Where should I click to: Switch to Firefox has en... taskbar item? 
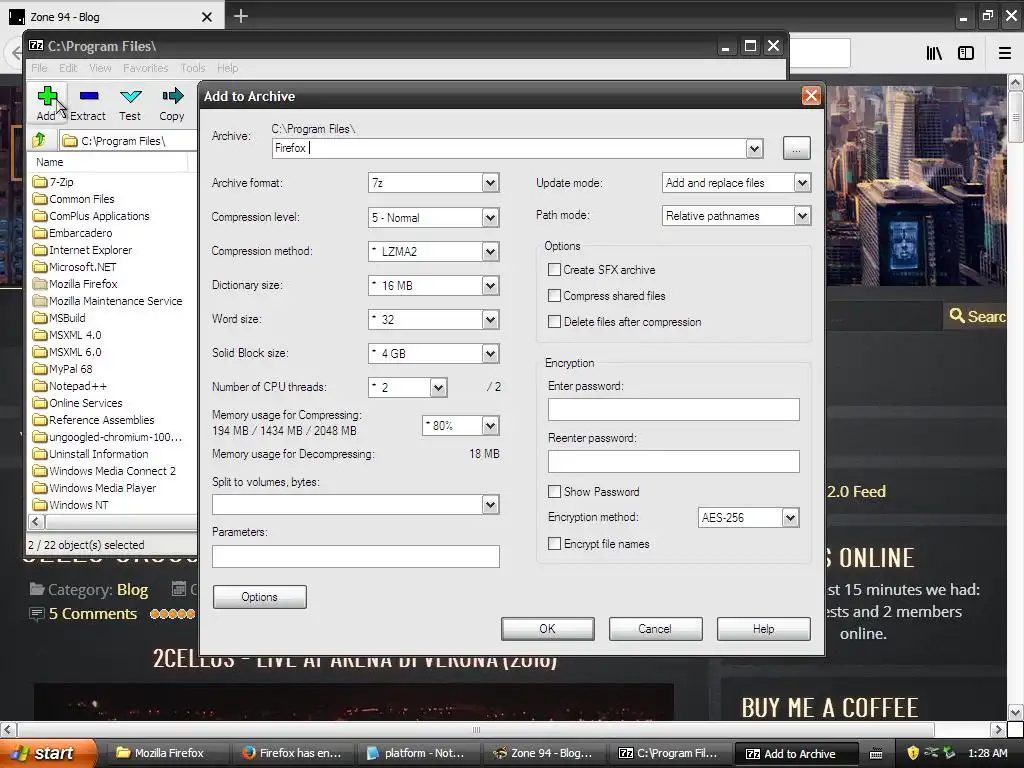292,753
